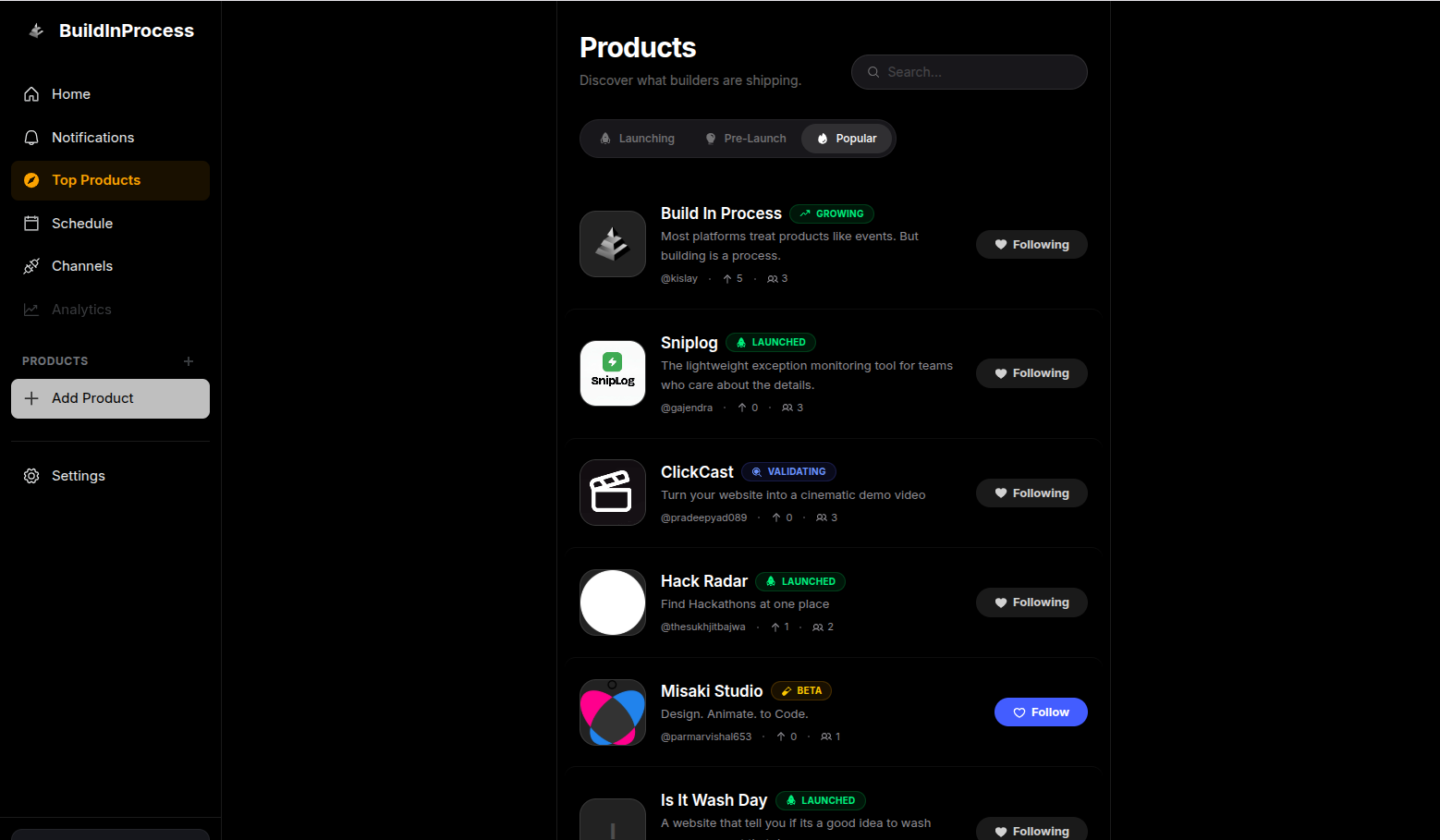Viewport: 1440px width, 840px height.
Task: Click the Channels satellite icon
Action: (31, 265)
